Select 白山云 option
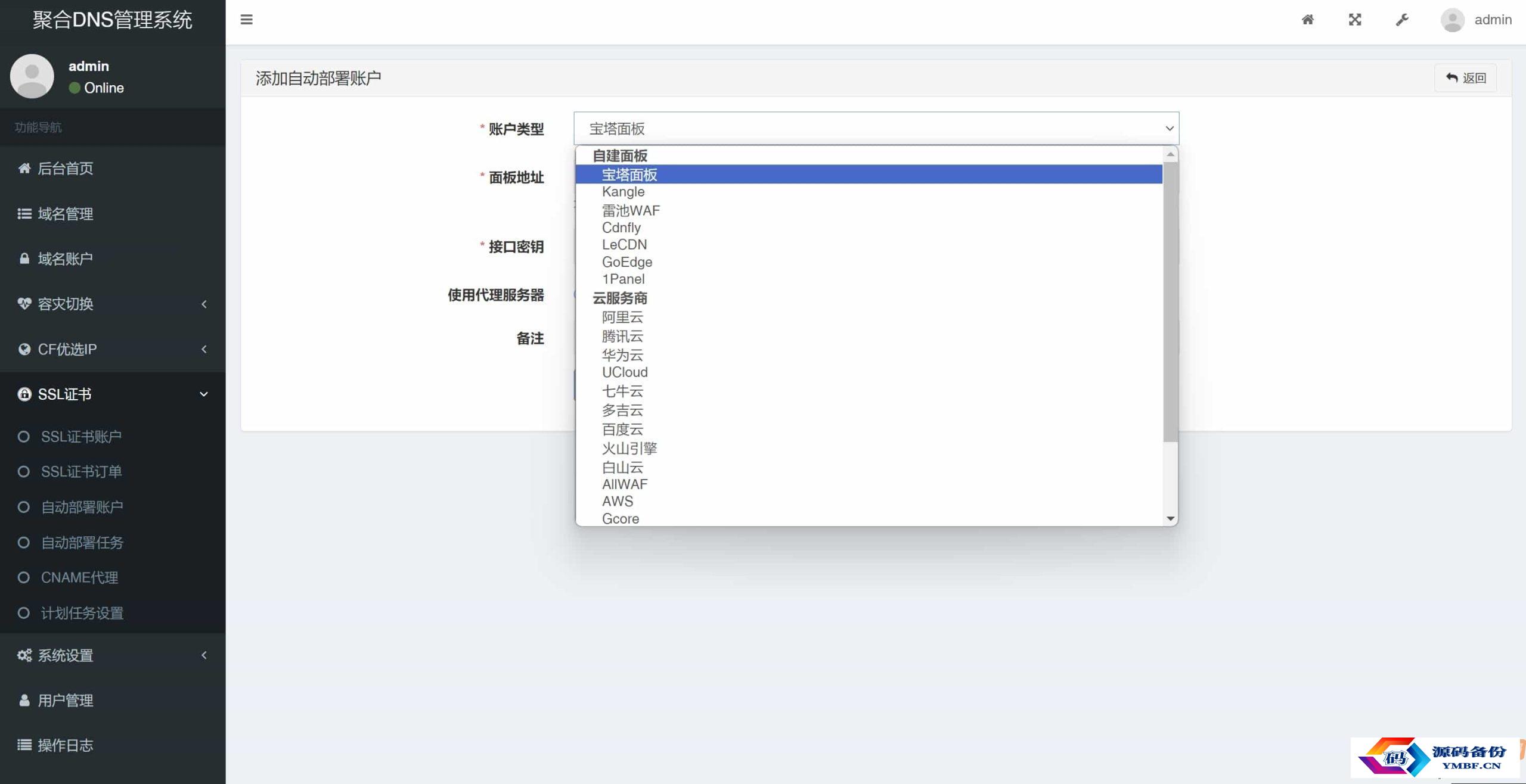Image resolution: width=1526 pixels, height=784 pixels. [x=869, y=468]
